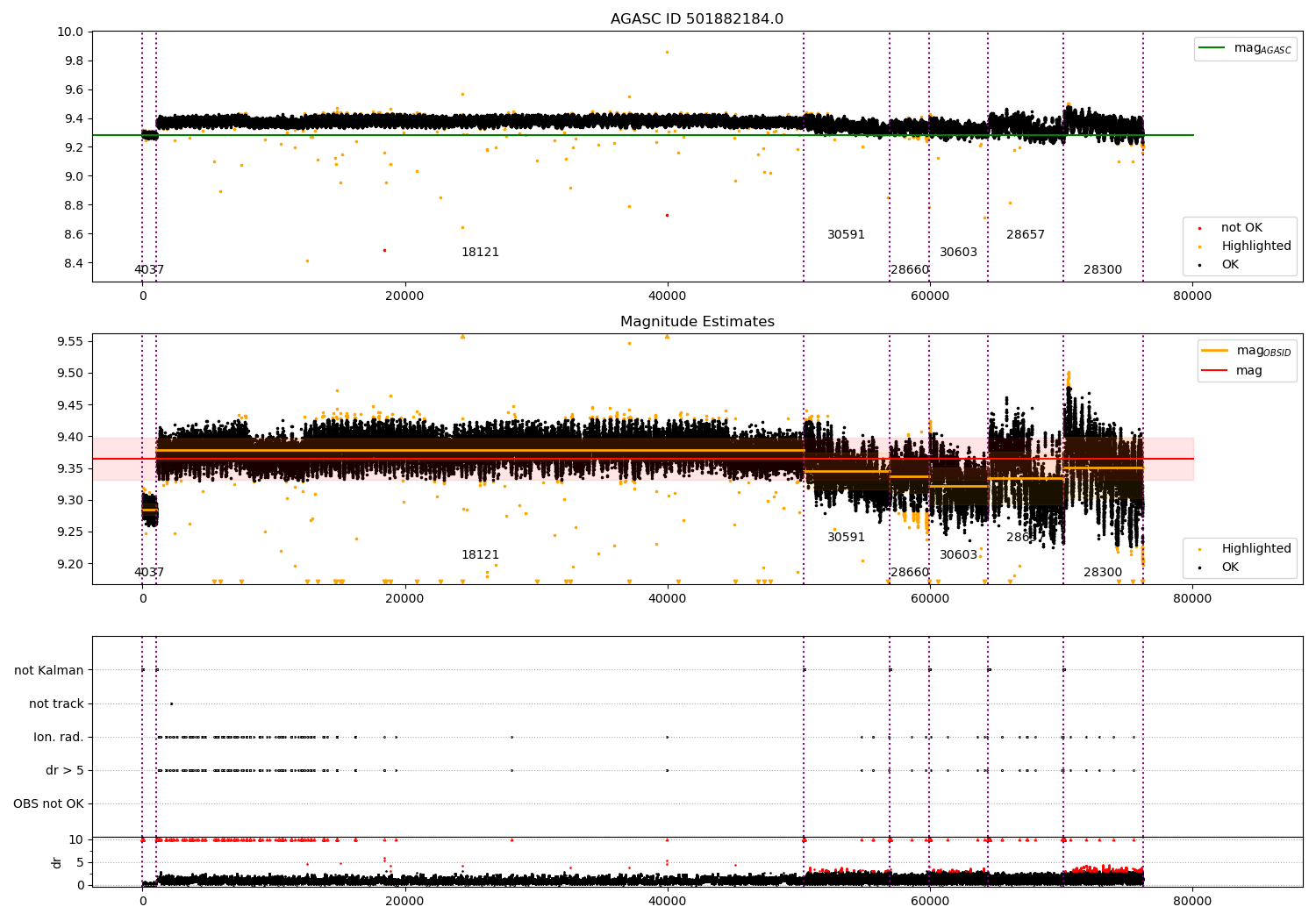
Task: Click obsid label 28657 in top plot
Action: point(1026,235)
